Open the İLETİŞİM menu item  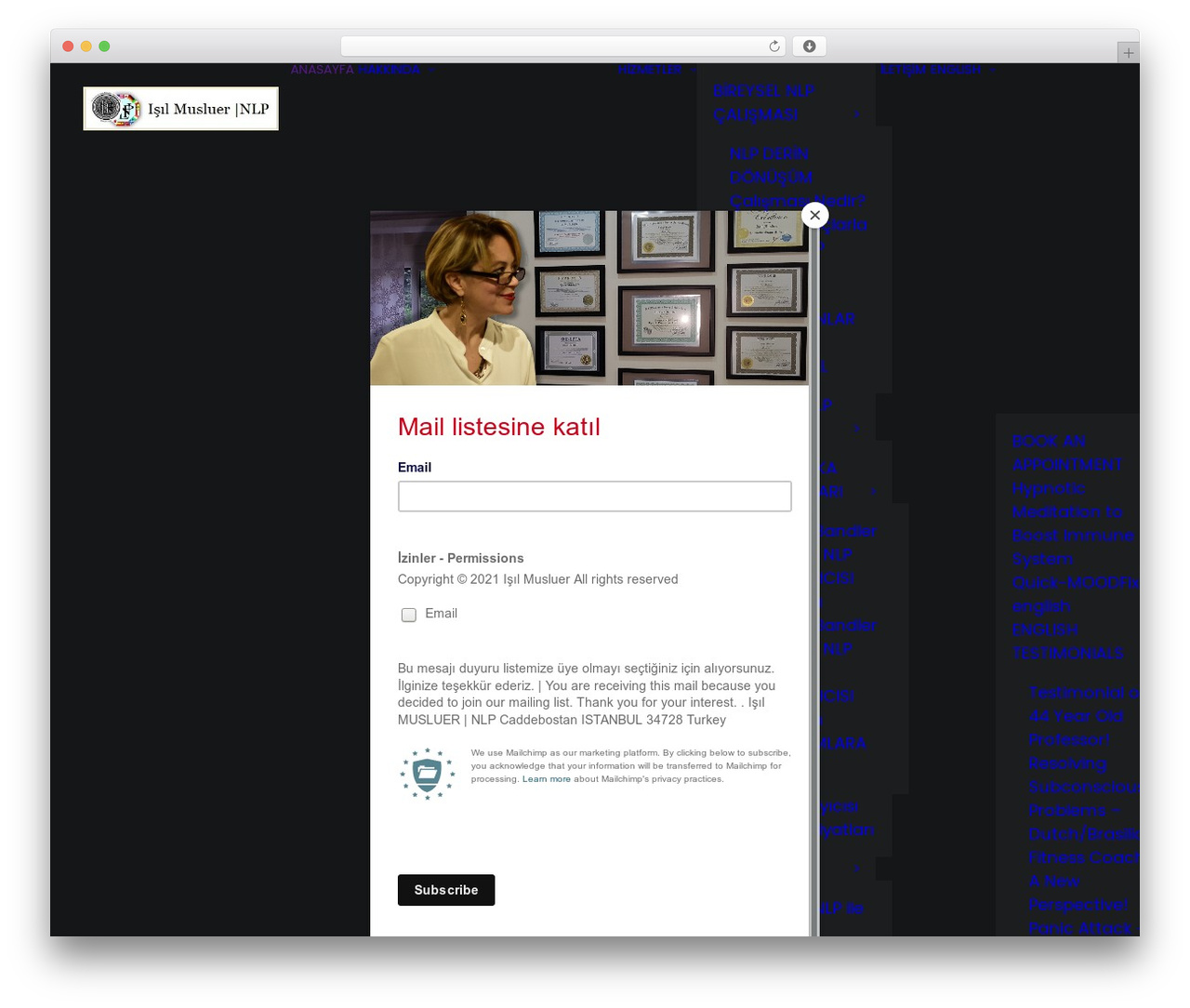coord(903,70)
